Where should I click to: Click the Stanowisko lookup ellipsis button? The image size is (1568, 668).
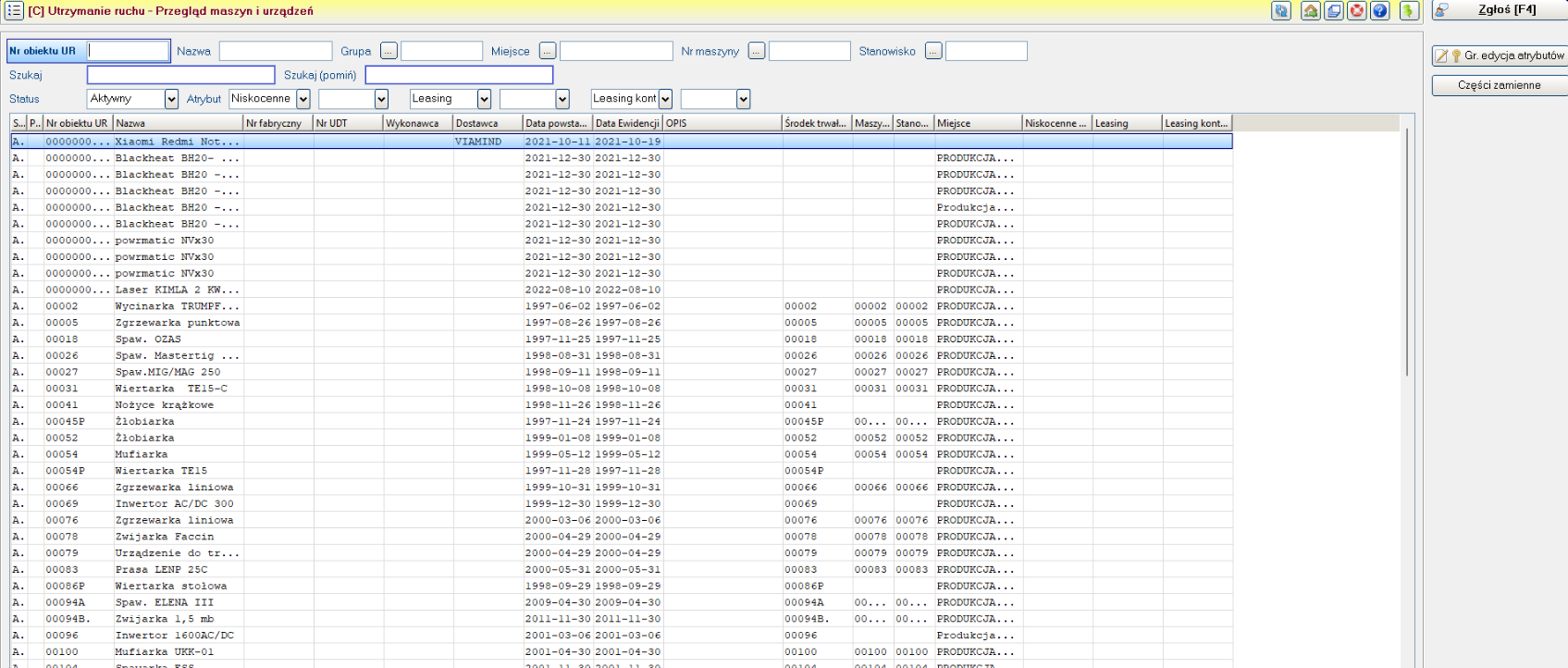933,51
